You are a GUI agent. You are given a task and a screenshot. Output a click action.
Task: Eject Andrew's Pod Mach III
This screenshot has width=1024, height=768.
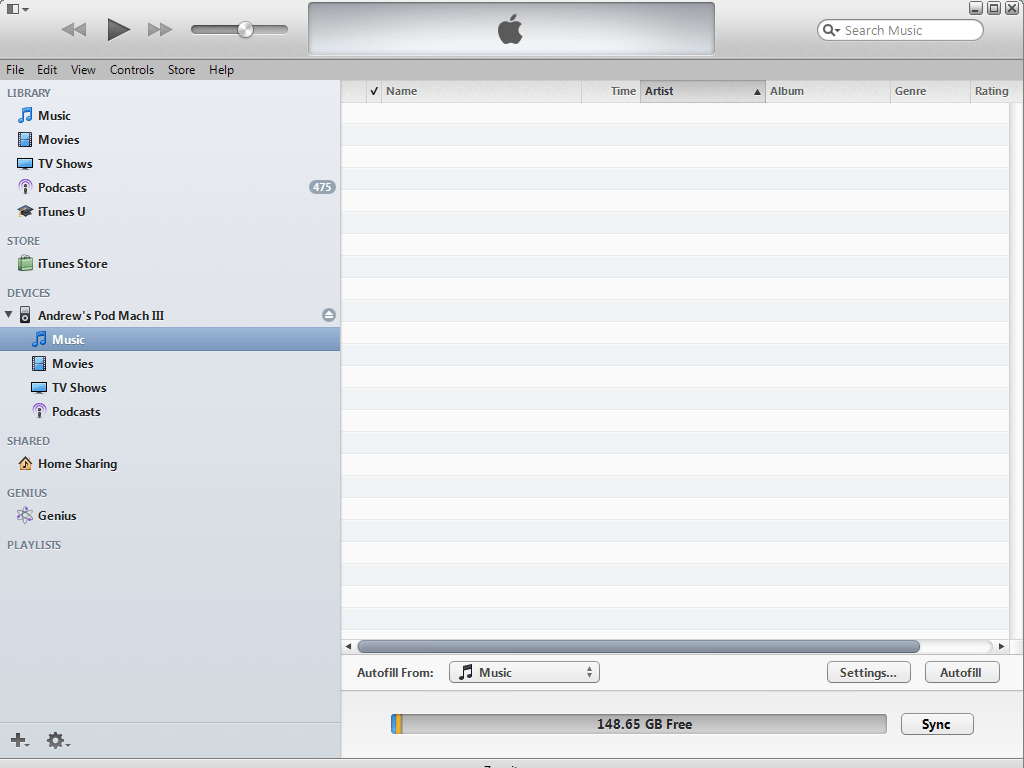[329, 315]
